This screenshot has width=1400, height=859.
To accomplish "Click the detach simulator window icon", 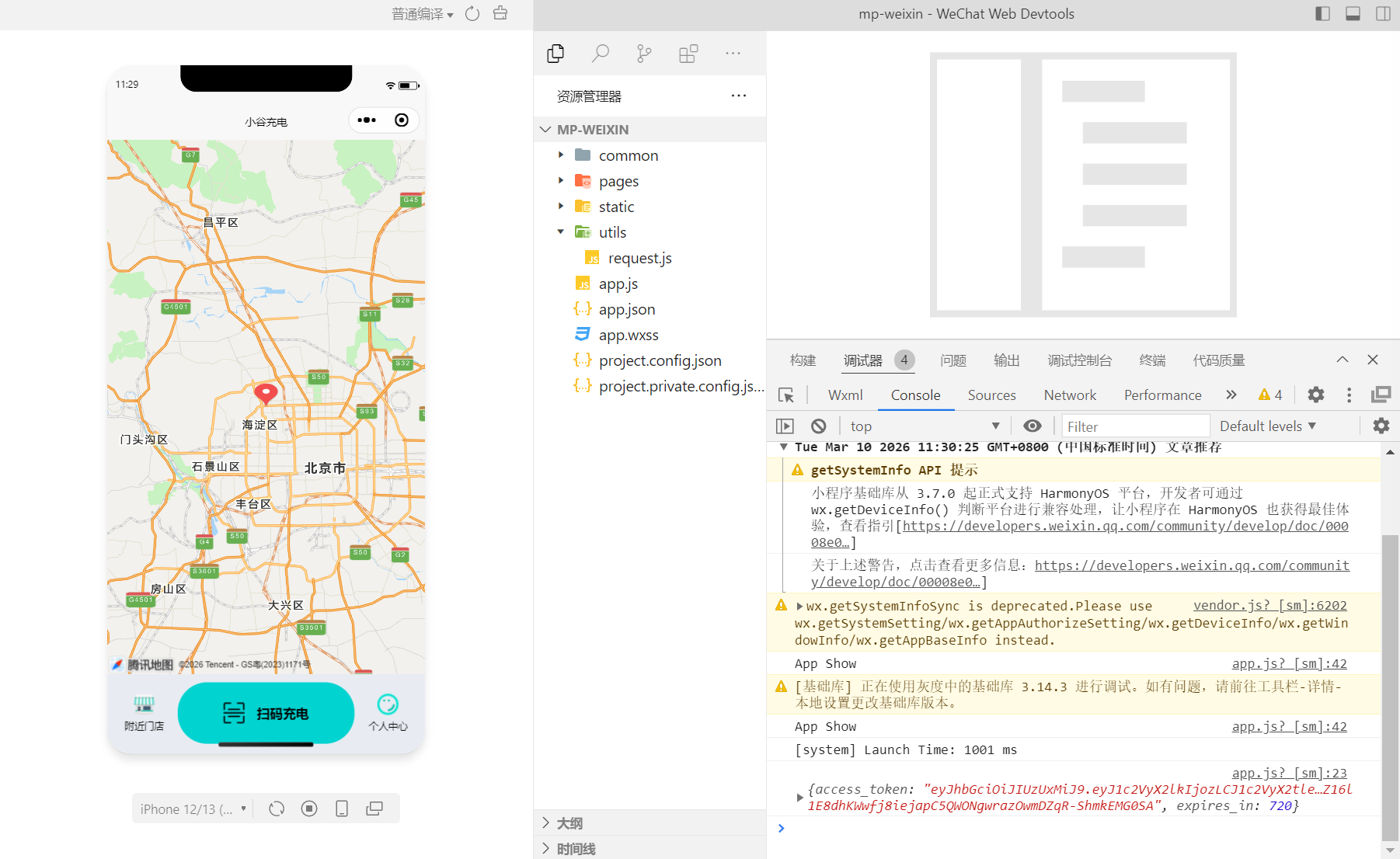I will (x=374, y=809).
